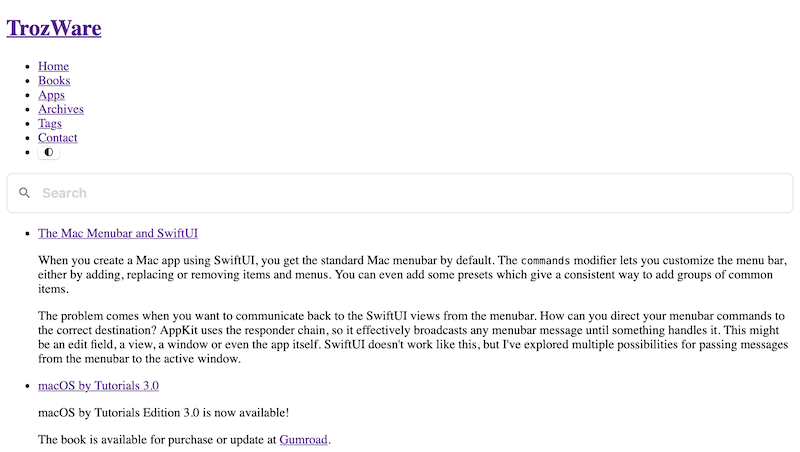Open the Books navigation link
The height and width of the screenshot is (452, 800).
coord(54,80)
